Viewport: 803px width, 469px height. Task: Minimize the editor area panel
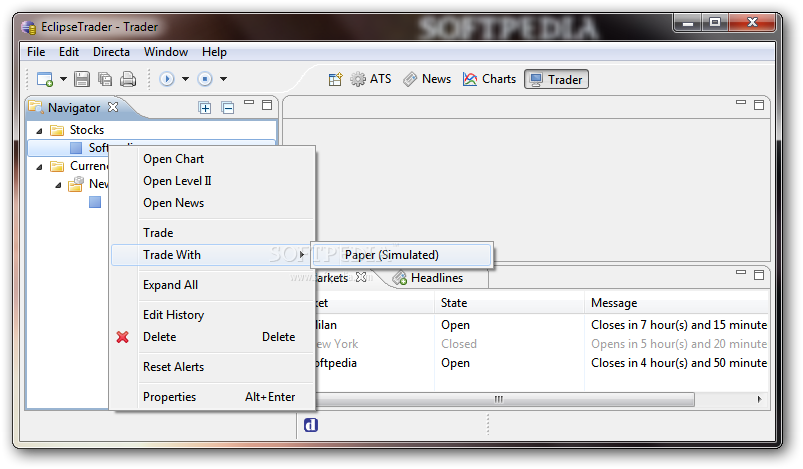[x=741, y=102]
